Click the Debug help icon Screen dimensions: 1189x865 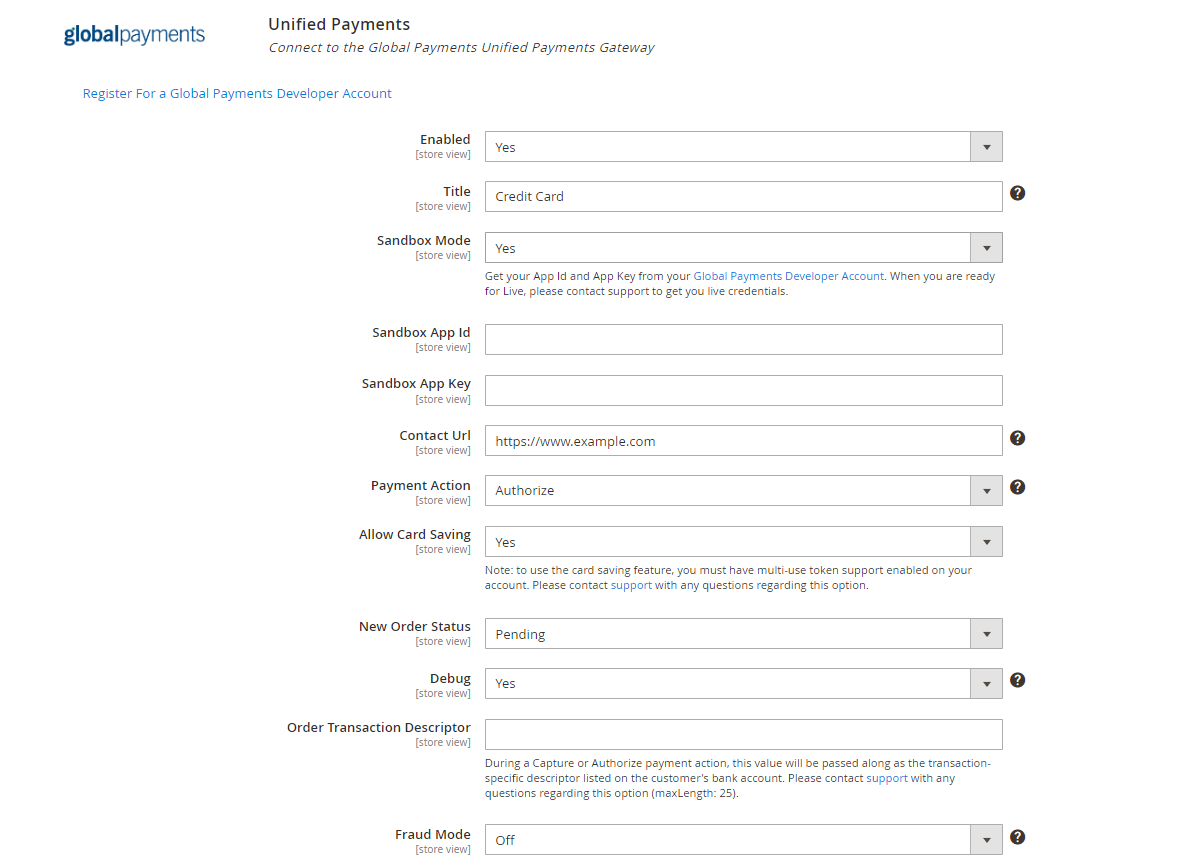[x=1017, y=680]
